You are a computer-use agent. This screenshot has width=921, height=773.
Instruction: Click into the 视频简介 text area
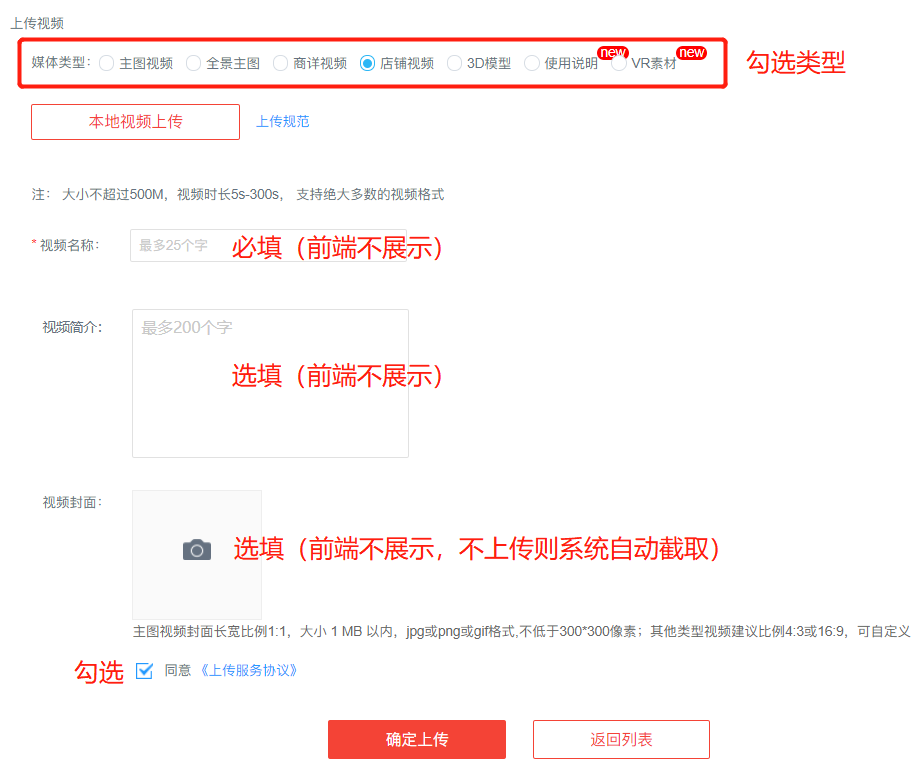click(x=270, y=383)
